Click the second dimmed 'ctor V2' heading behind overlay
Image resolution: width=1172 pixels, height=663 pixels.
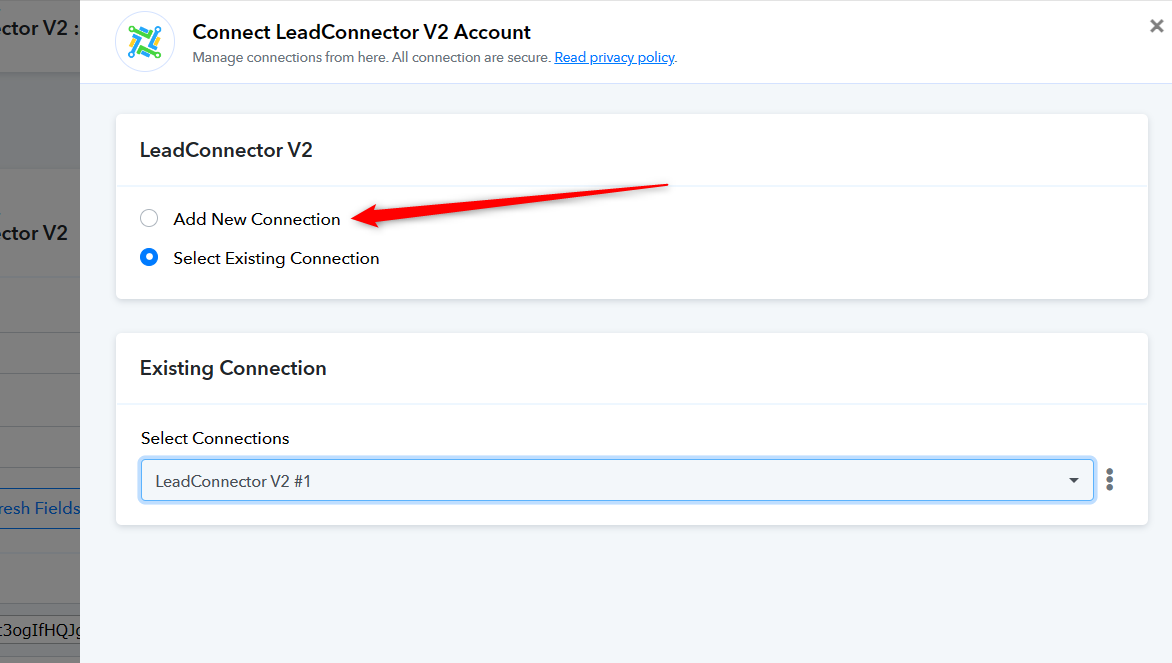tap(34, 233)
